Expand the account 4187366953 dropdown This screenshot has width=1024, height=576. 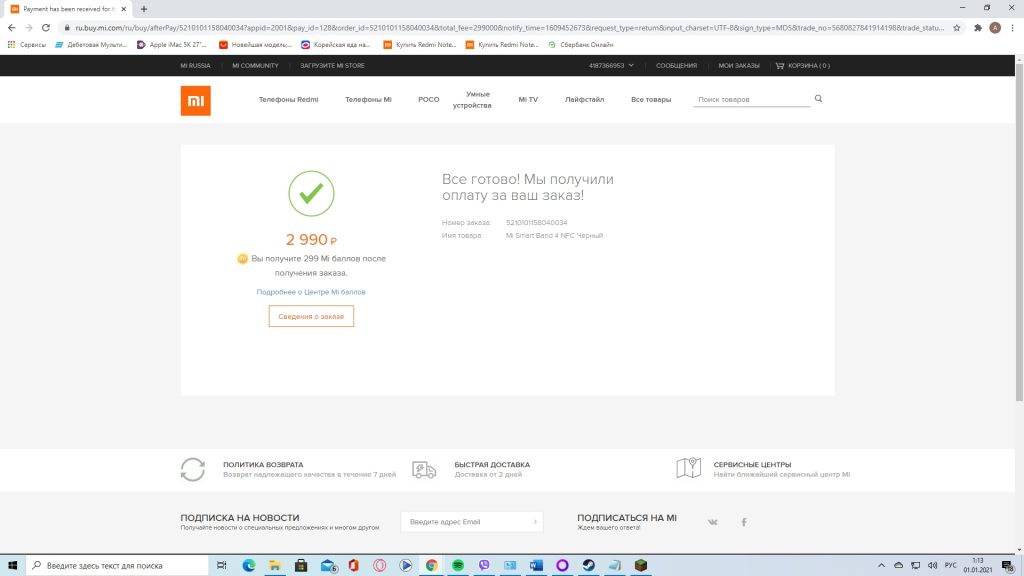(611, 66)
